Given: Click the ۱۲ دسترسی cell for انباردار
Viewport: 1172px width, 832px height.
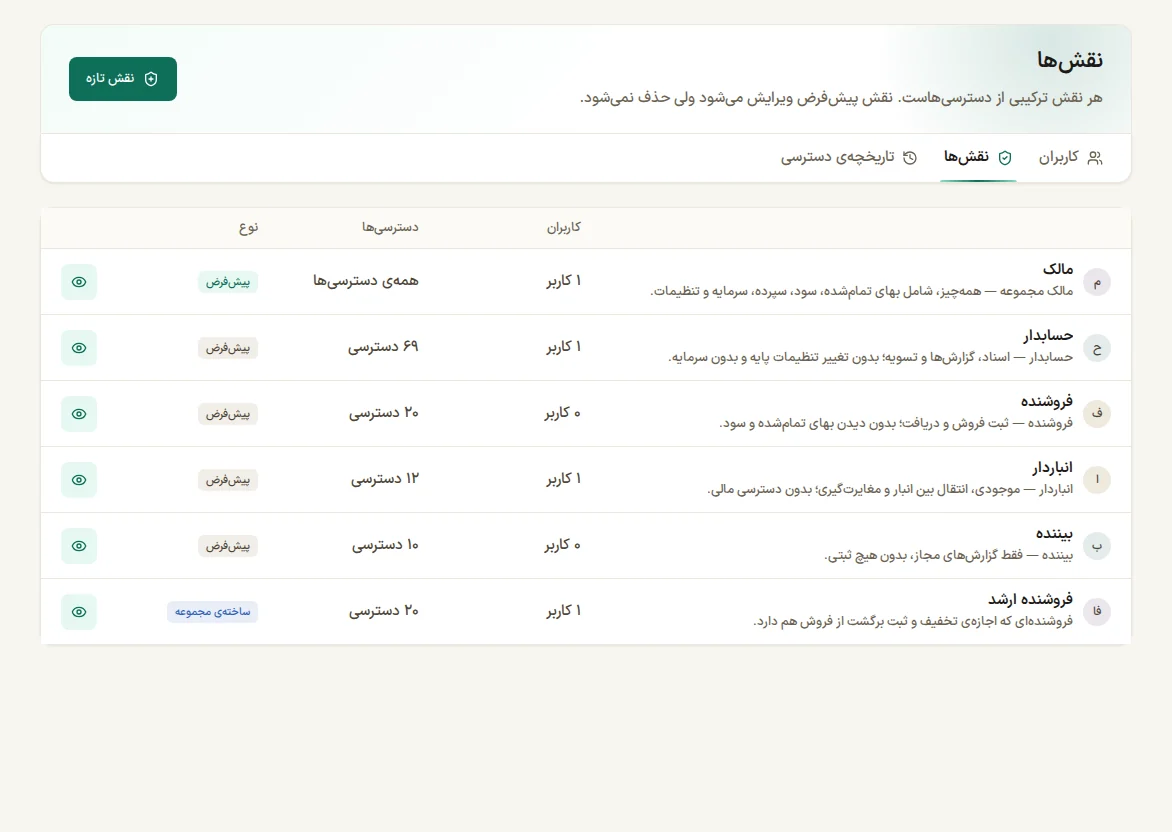Looking at the screenshot, I should [x=385, y=479].
